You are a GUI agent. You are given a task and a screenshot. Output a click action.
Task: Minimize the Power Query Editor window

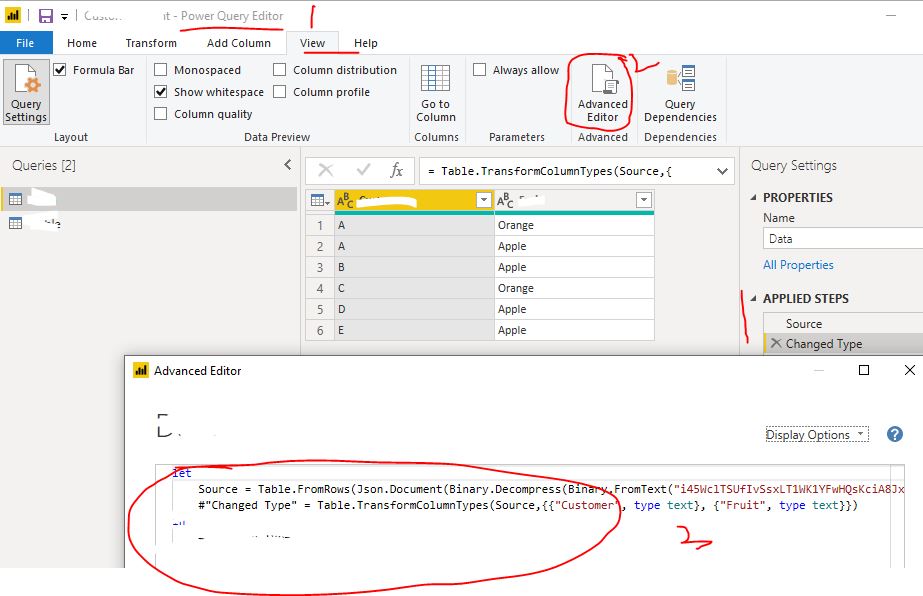coord(891,15)
